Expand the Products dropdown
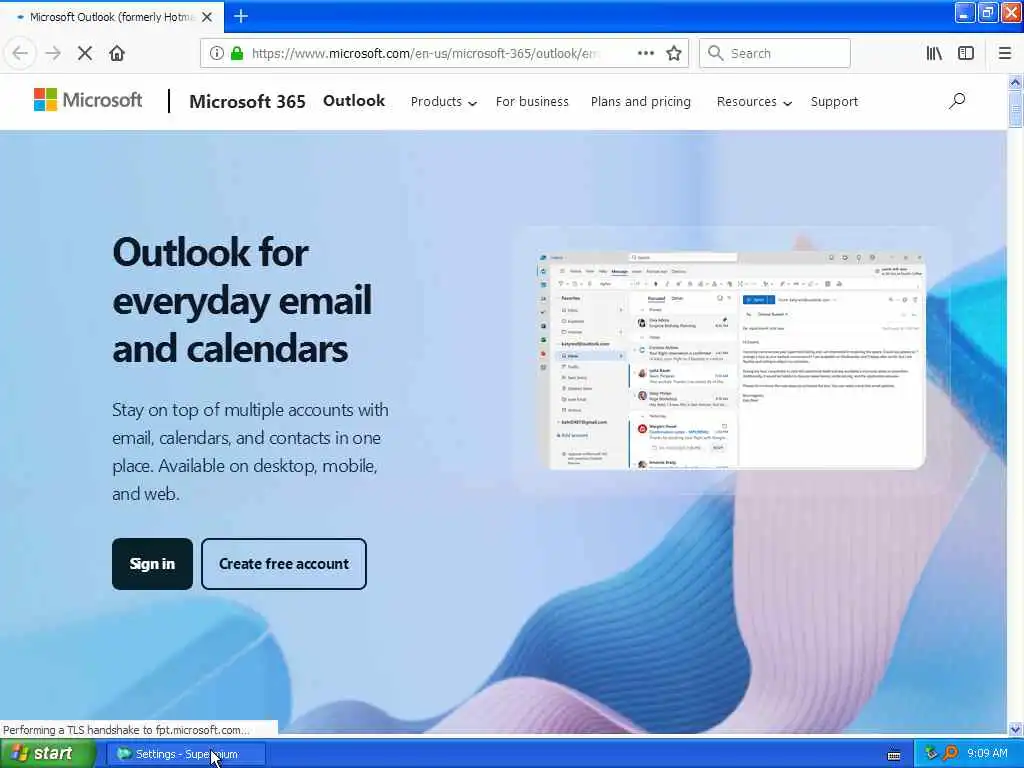The image size is (1024, 768). click(443, 101)
